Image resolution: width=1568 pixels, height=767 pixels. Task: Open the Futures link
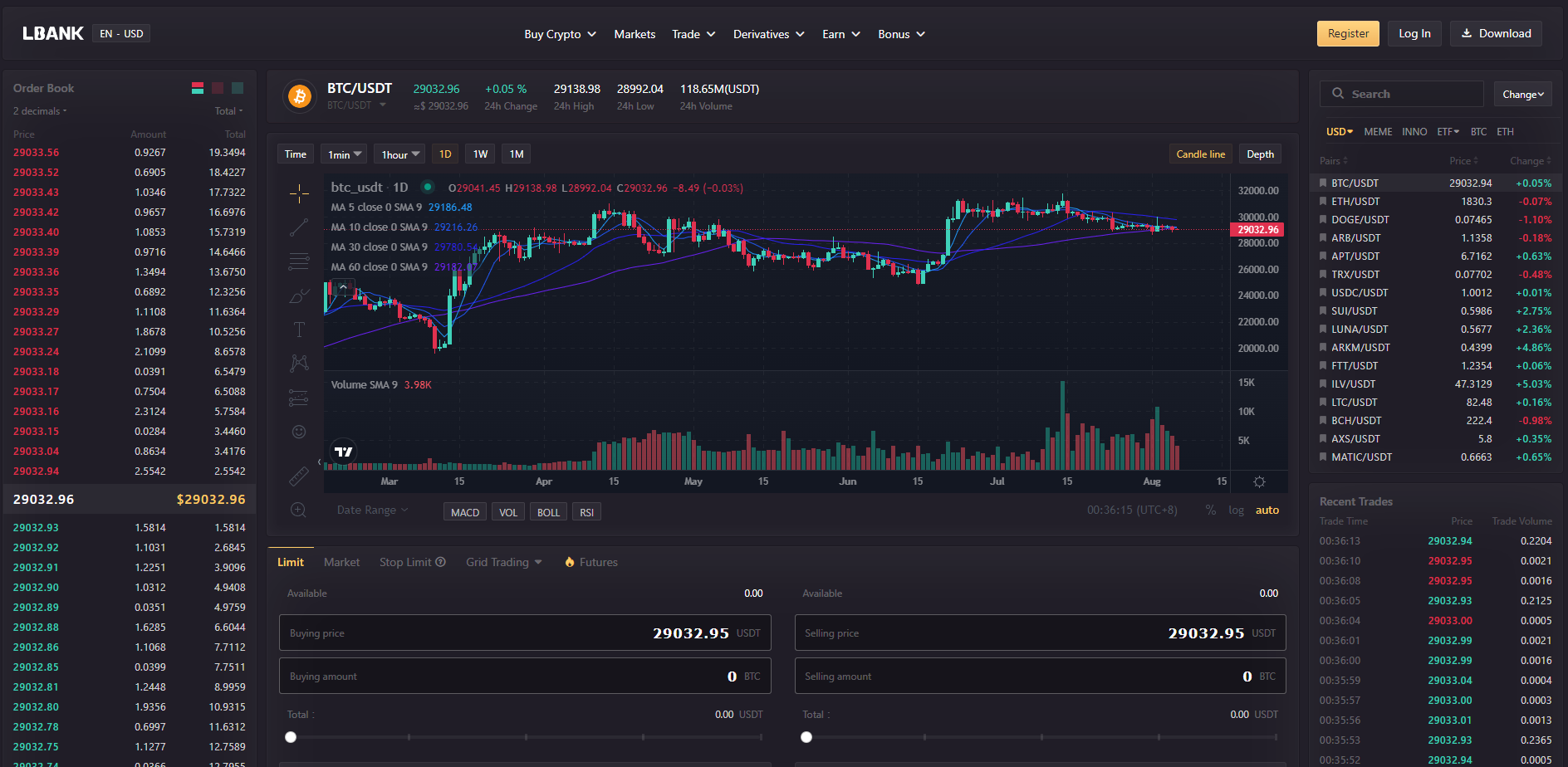(590, 562)
